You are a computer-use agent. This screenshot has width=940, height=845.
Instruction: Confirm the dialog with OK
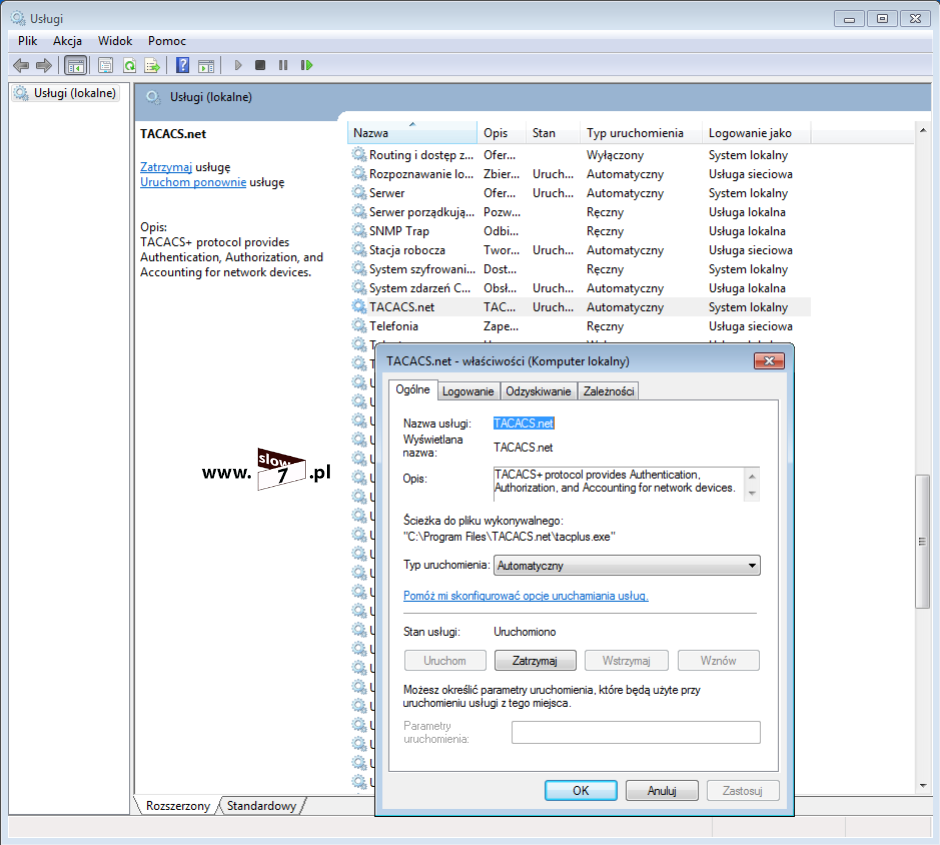(580, 790)
